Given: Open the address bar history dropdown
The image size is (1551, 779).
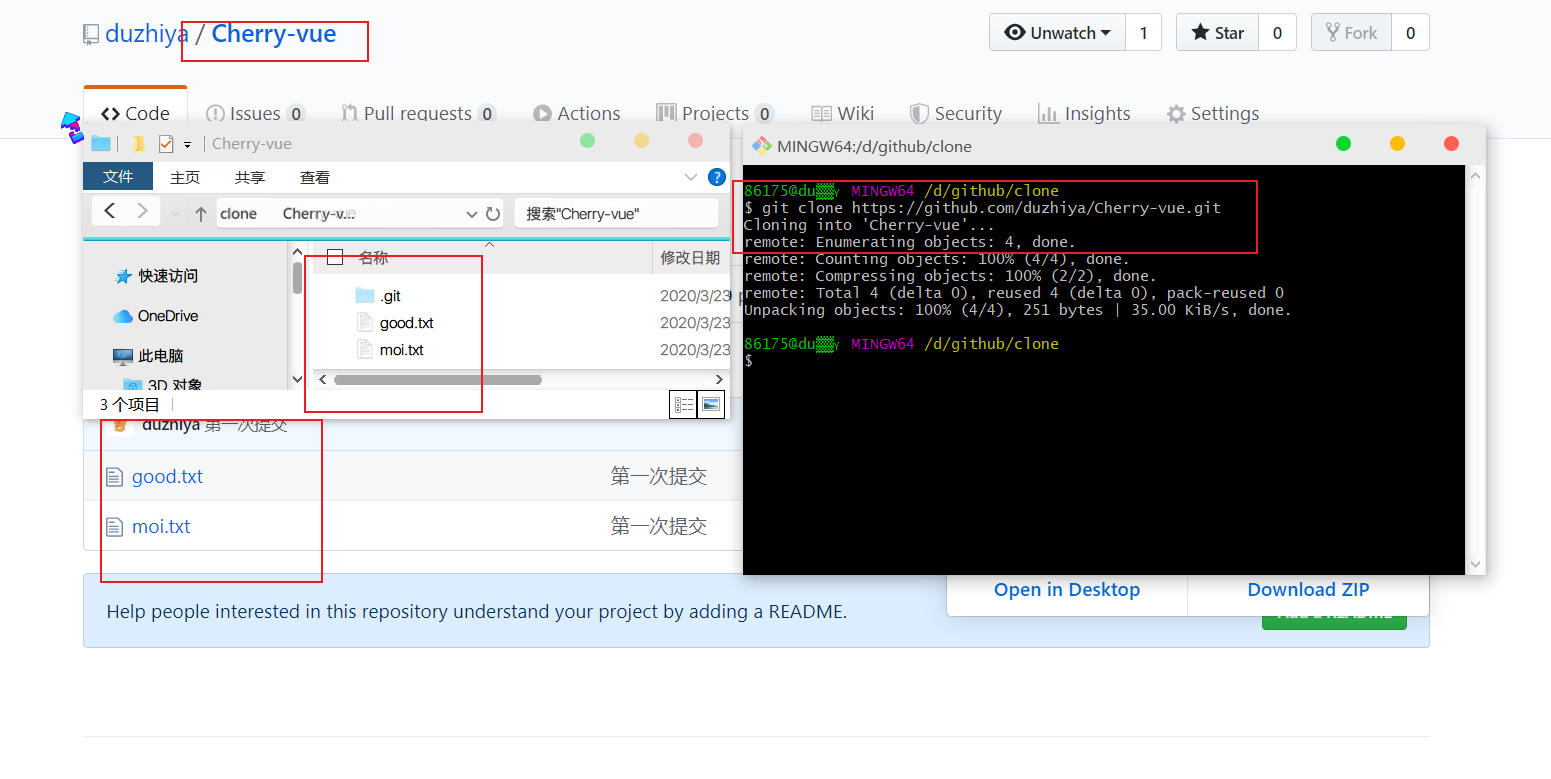Looking at the screenshot, I should [472, 214].
